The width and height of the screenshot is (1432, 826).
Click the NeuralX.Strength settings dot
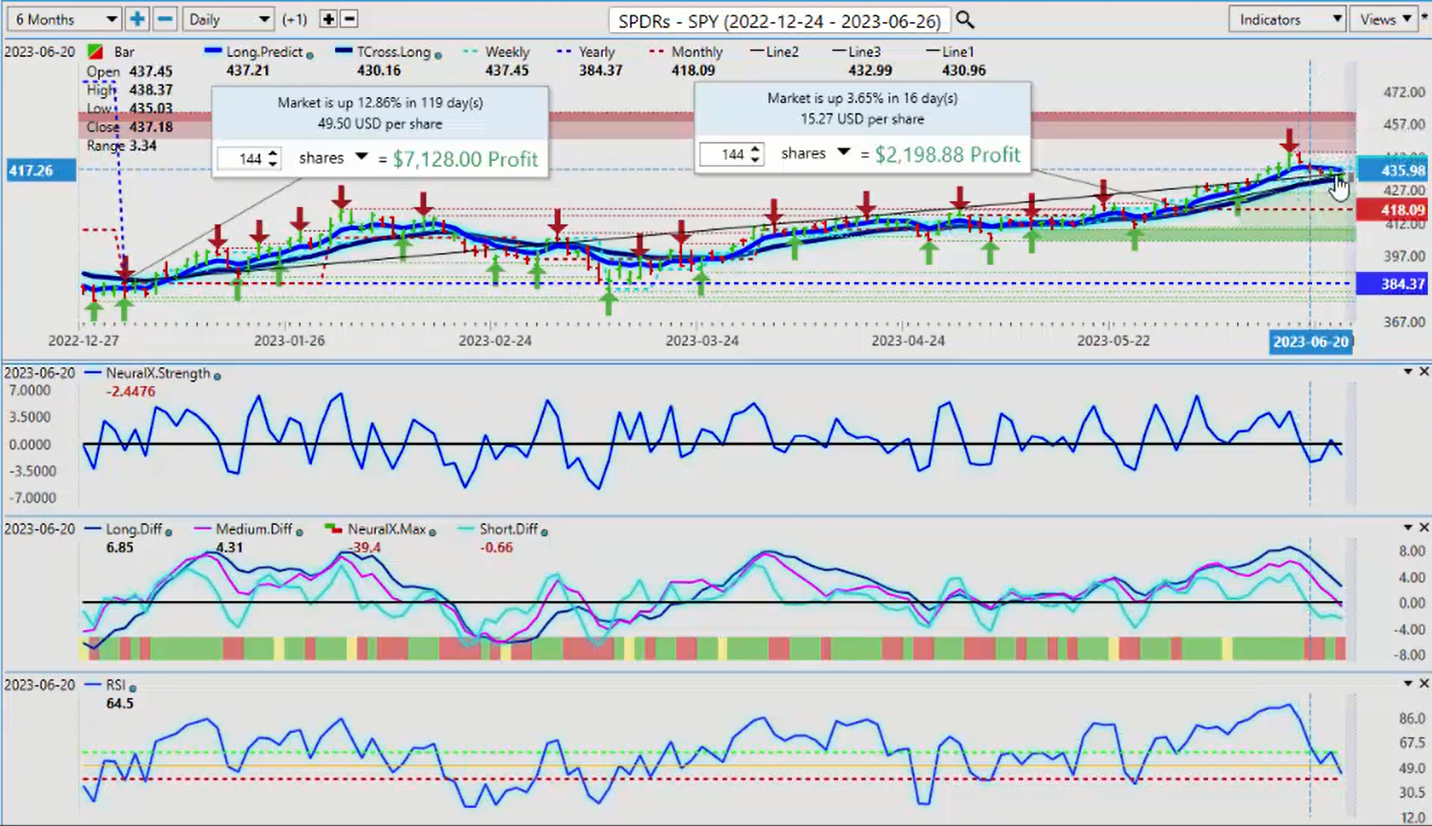(x=217, y=376)
